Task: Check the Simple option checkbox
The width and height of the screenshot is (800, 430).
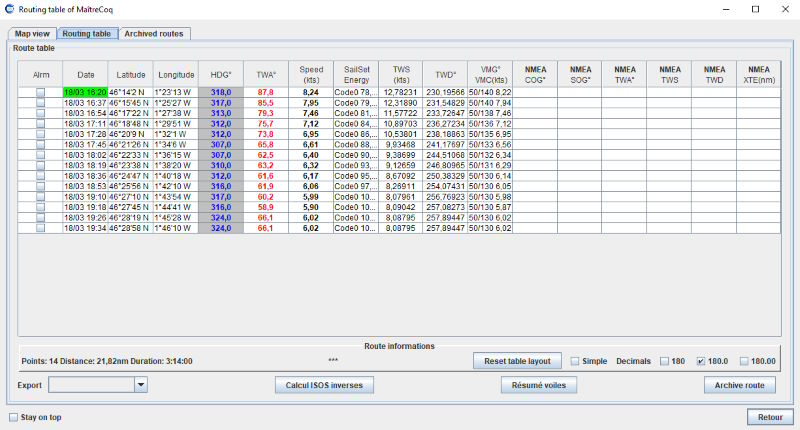Action: pos(575,360)
